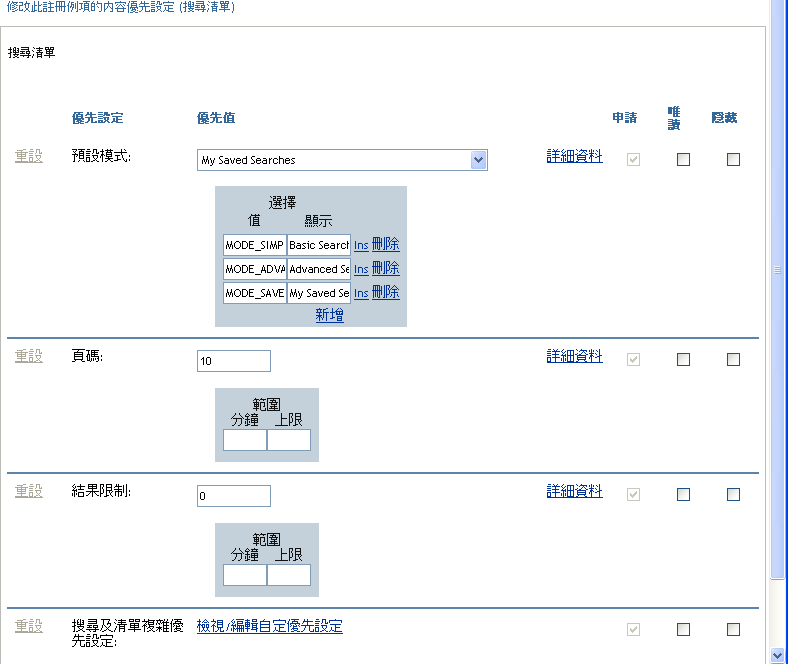
Task: Click 重設 for 搜尋及清單複雜優先設定
Action: tap(29, 626)
